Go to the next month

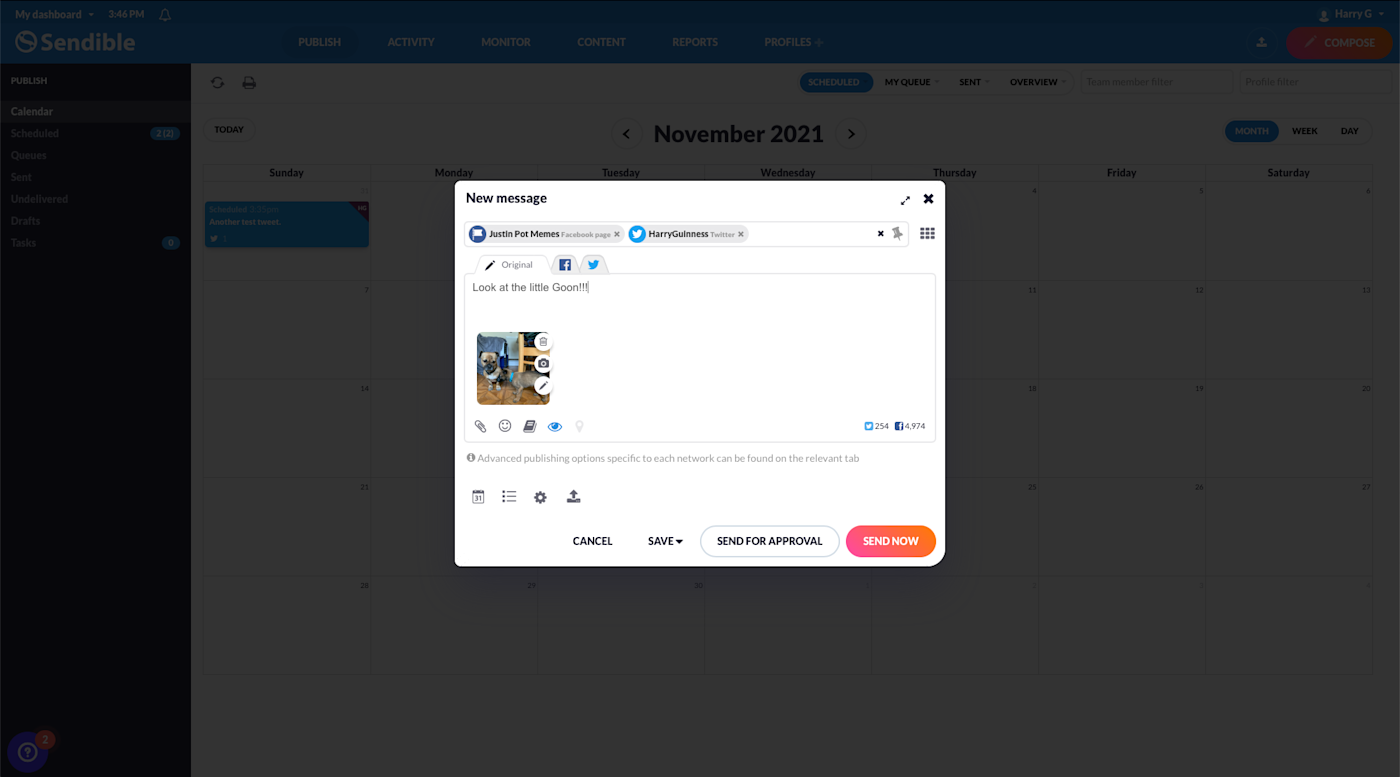[x=851, y=134]
